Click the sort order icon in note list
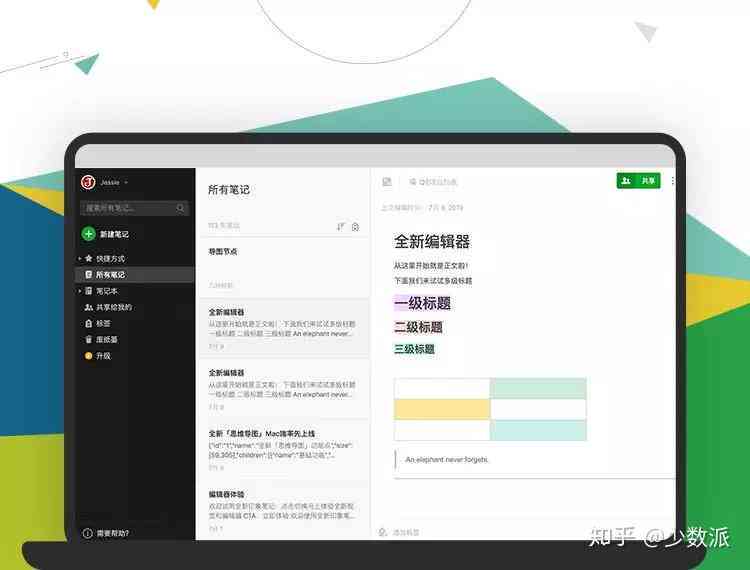Screen dimensions: 750x570 click(x=341, y=227)
